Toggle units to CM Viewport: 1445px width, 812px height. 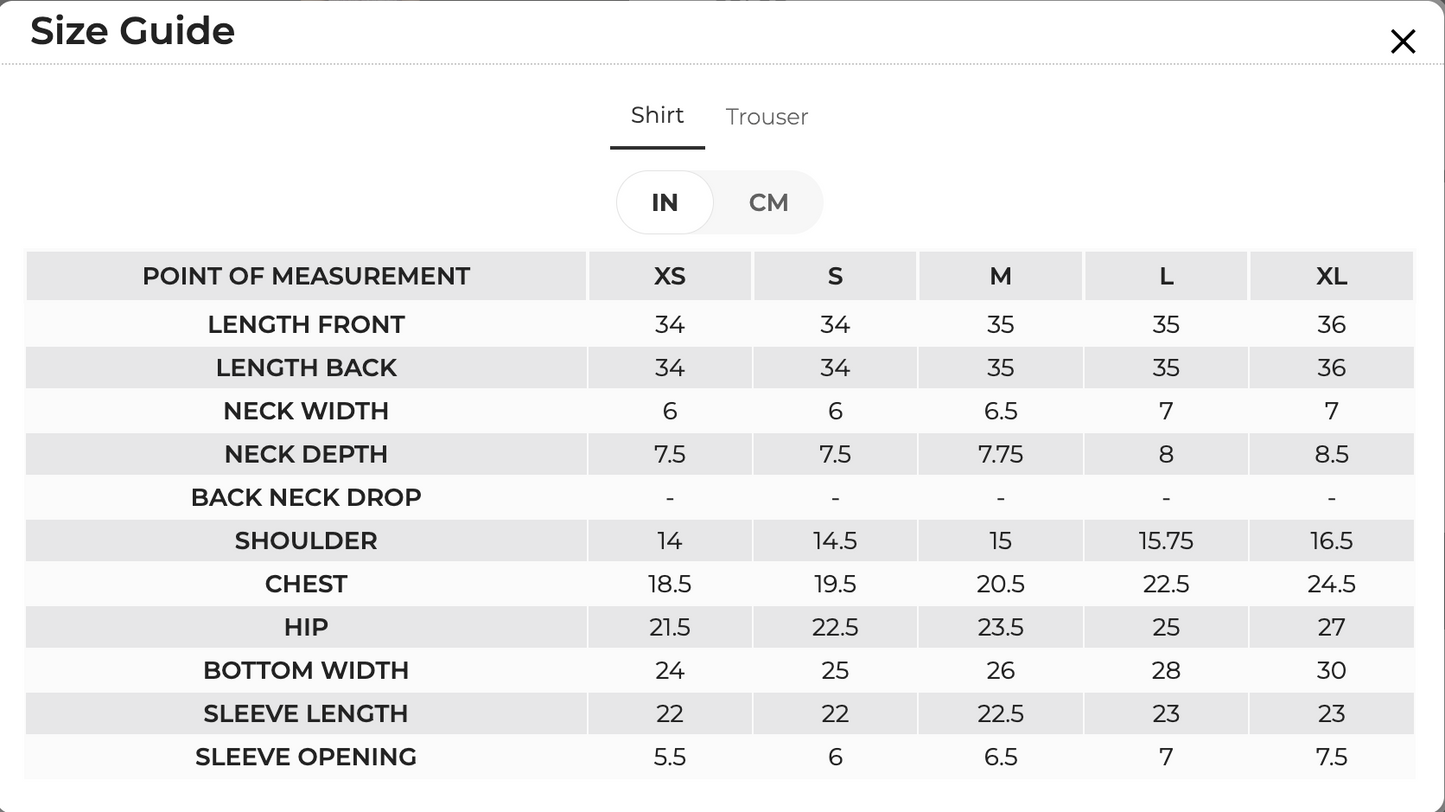point(769,203)
